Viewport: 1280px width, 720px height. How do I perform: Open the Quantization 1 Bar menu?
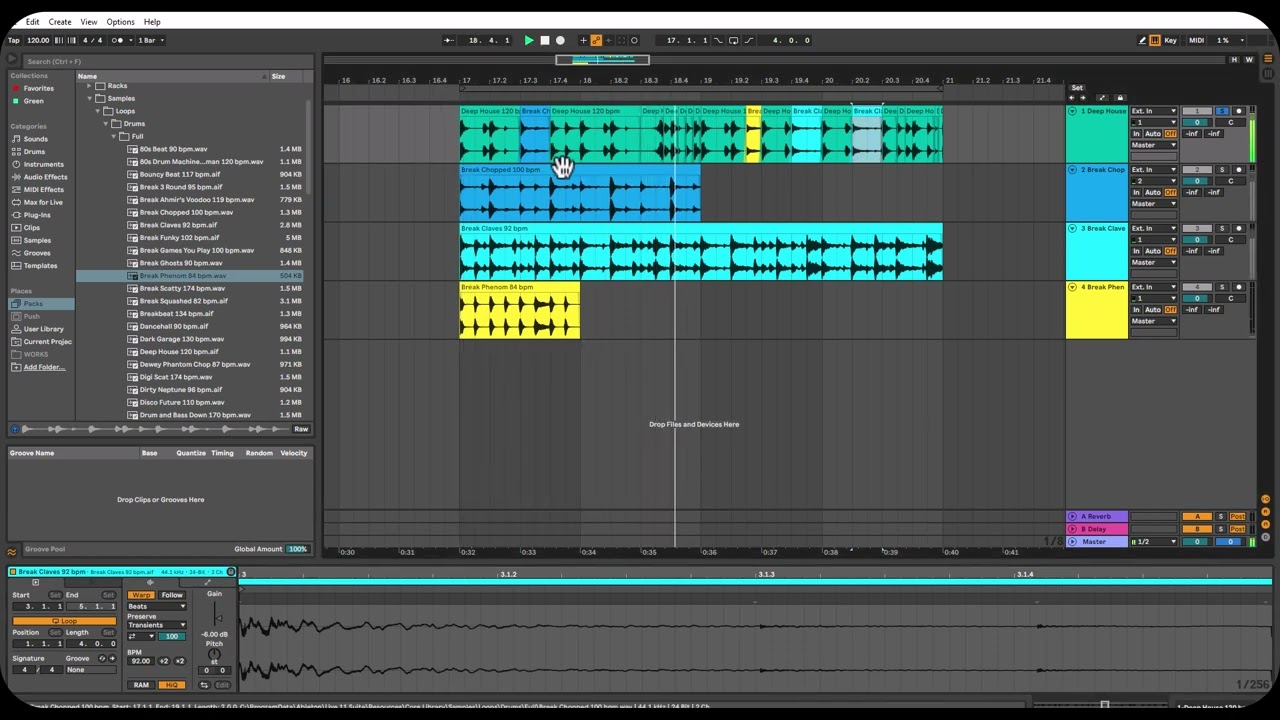[x=150, y=40]
